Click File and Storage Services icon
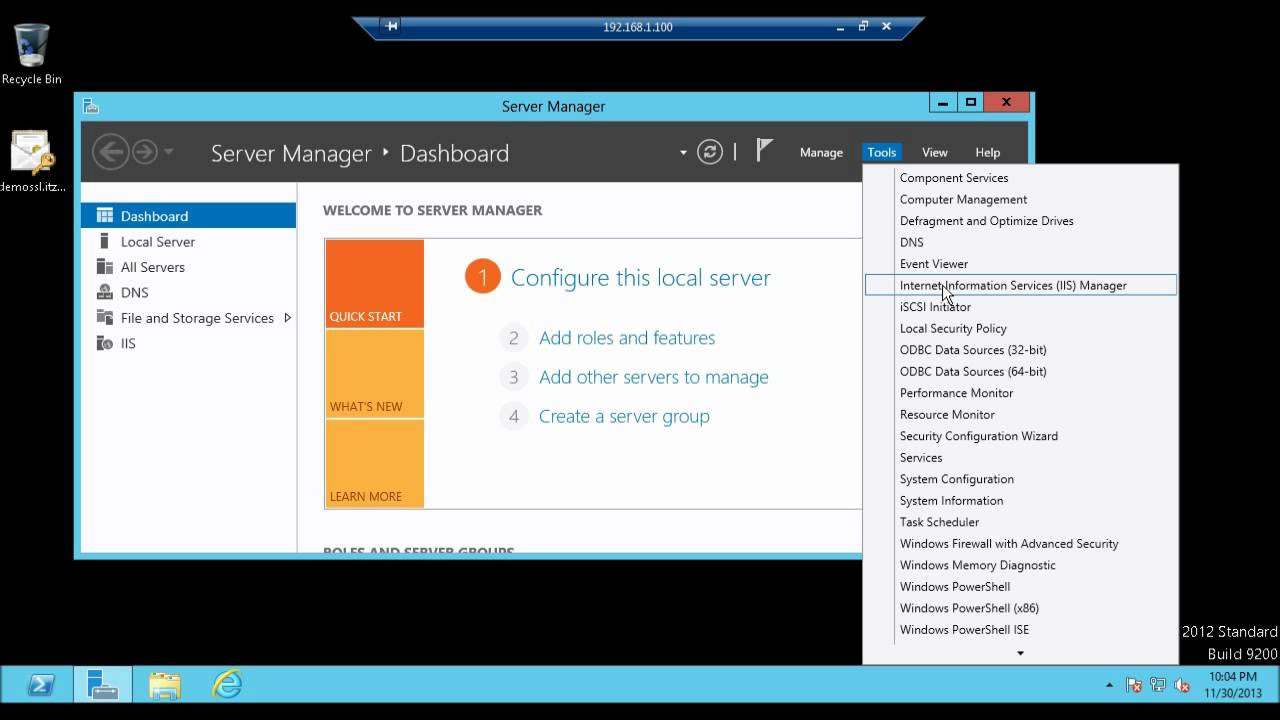Viewport: 1280px width, 720px height. point(104,318)
